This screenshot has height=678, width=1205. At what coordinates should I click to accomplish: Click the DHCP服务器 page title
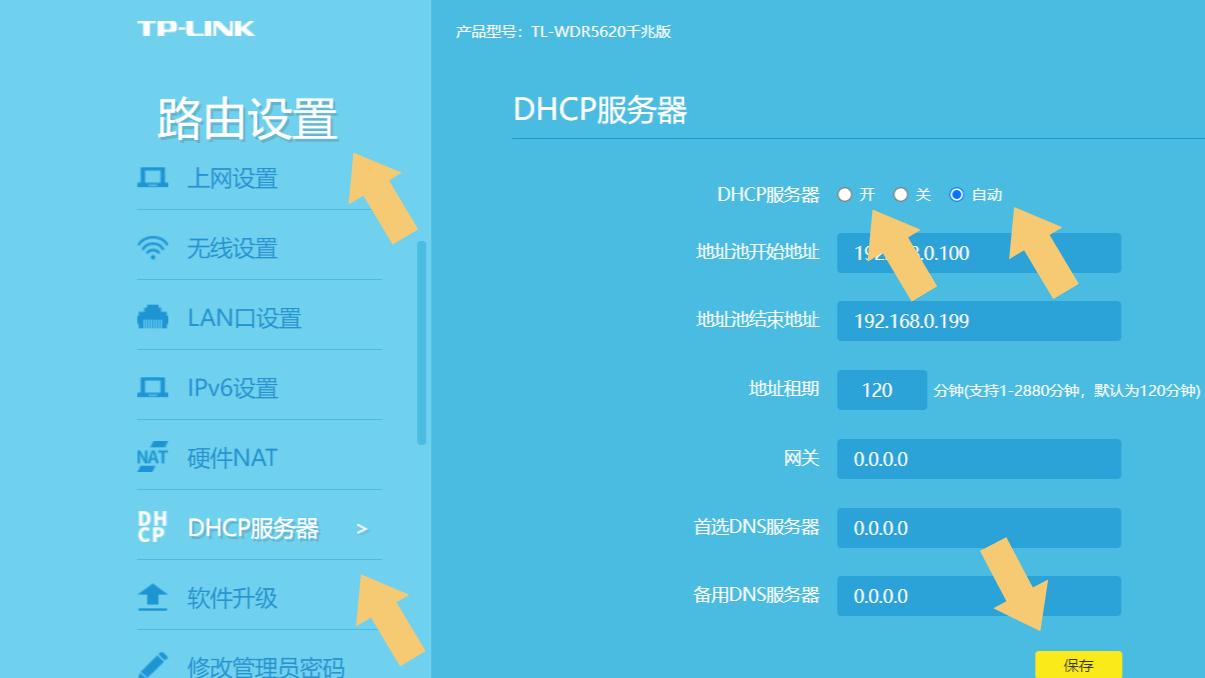[600, 110]
